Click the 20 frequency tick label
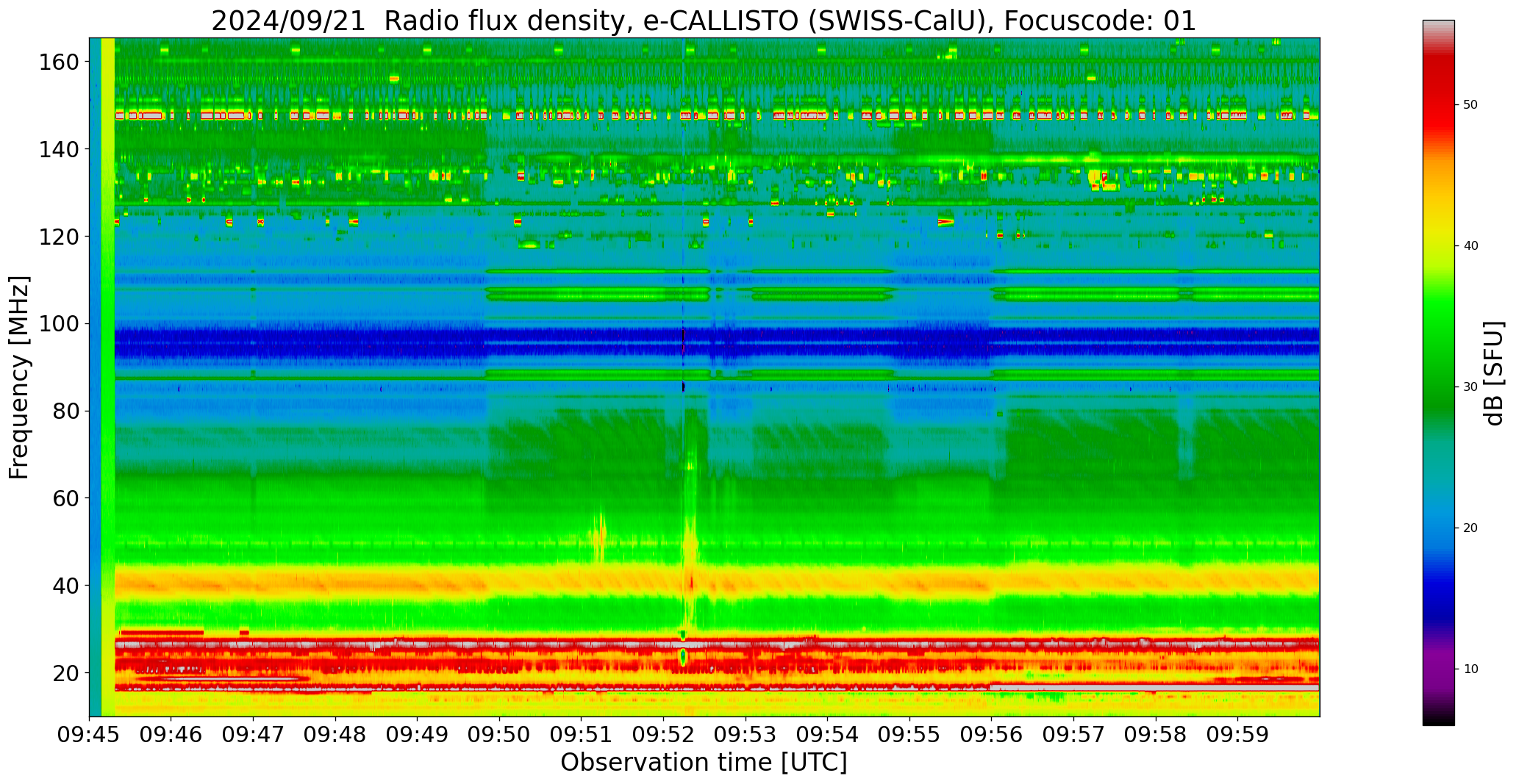This screenshot has width=1516, height=784. pos(65,672)
